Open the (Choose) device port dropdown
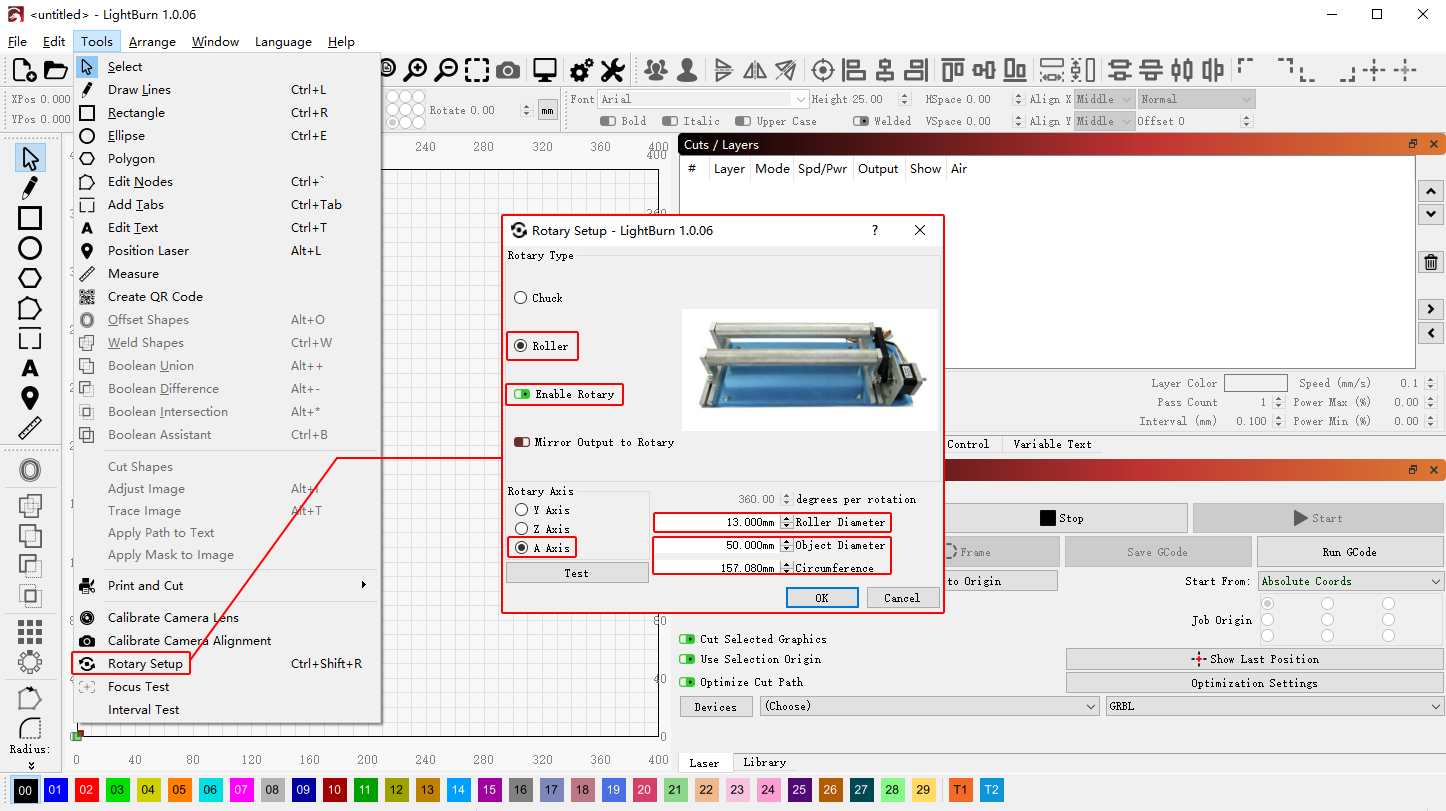1446x811 pixels. pos(930,706)
